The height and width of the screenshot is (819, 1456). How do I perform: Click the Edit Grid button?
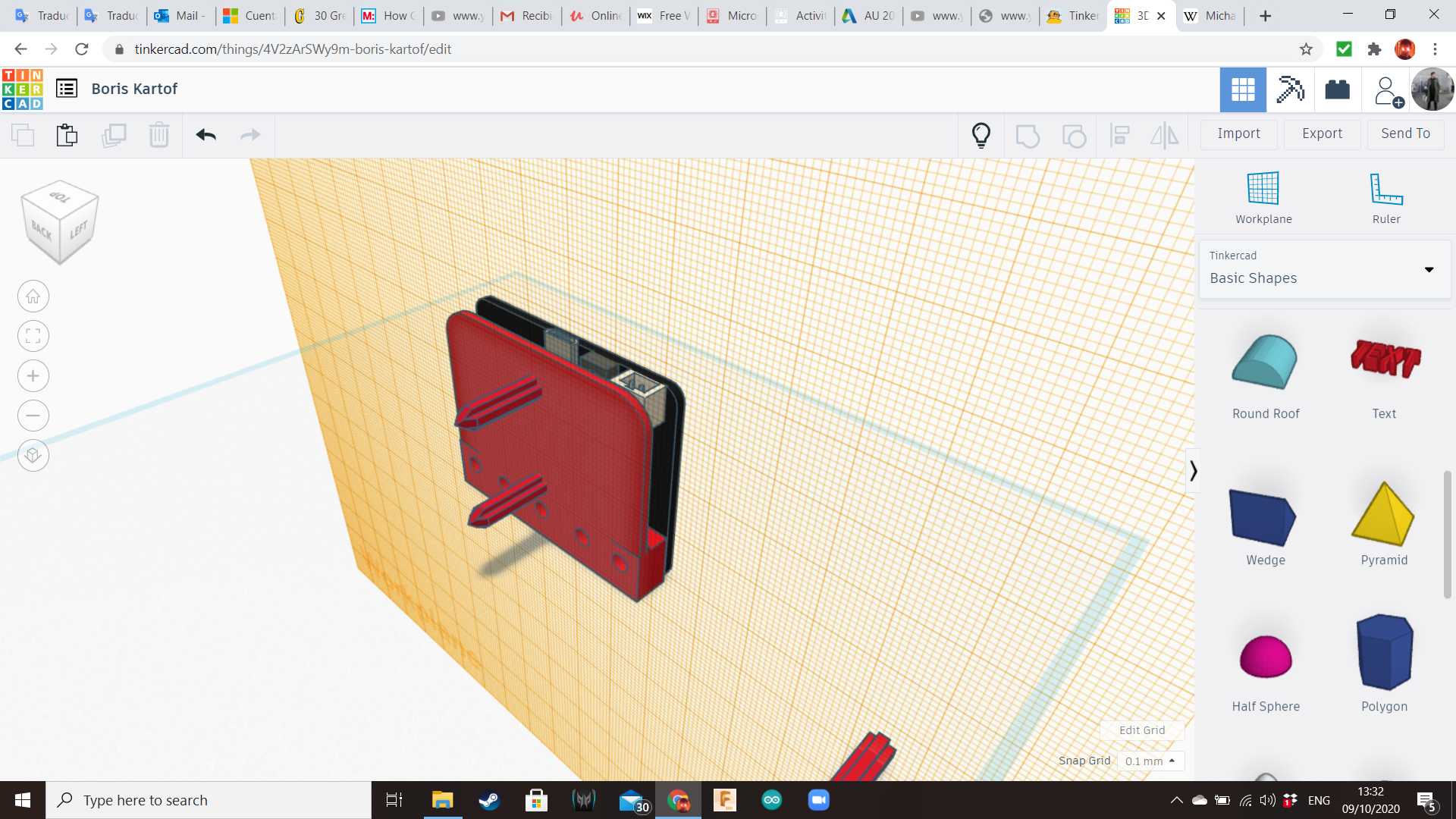pyautogui.click(x=1142, y=730)
